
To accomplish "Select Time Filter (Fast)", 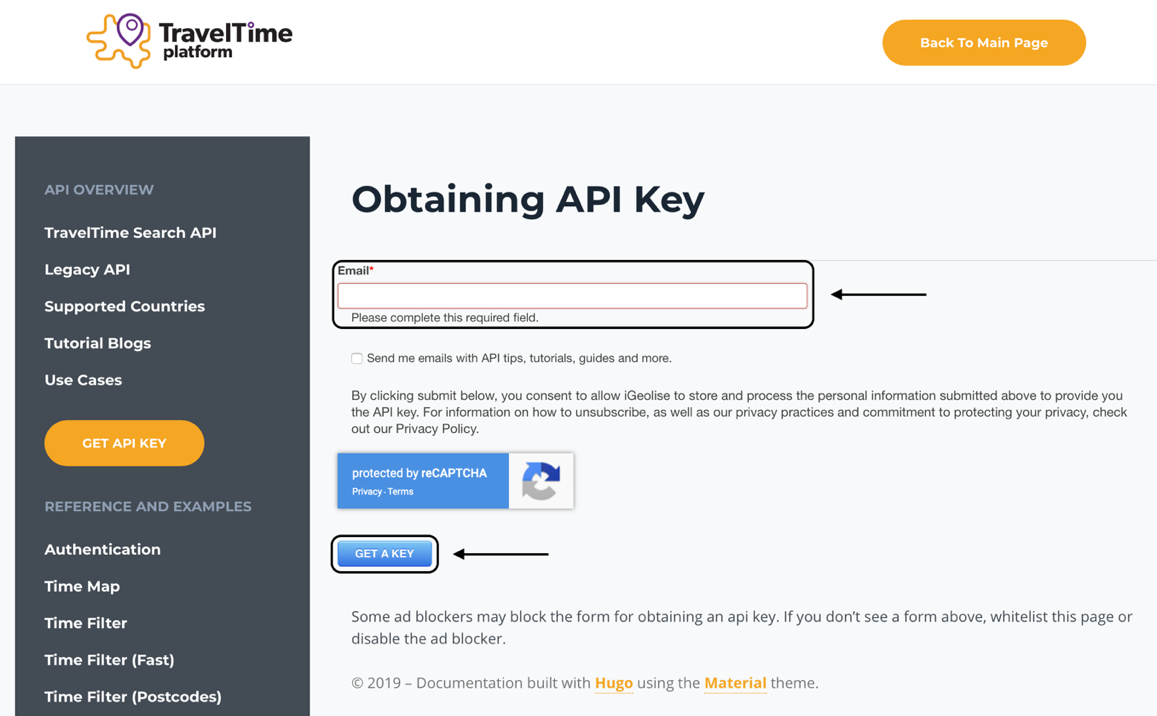I will tap(109, 660).
